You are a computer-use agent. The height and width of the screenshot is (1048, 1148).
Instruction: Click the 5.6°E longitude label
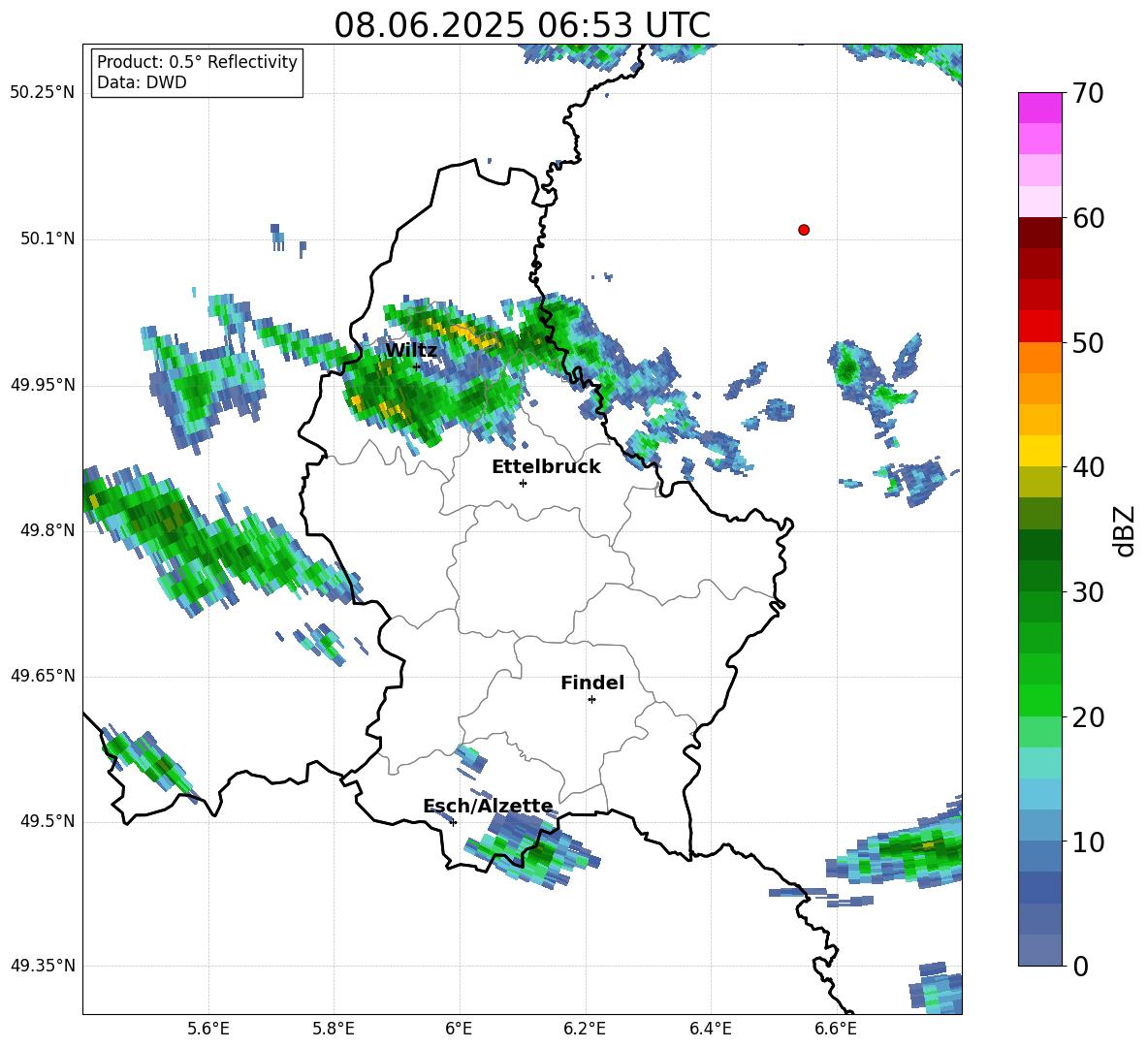[208, 1029]
